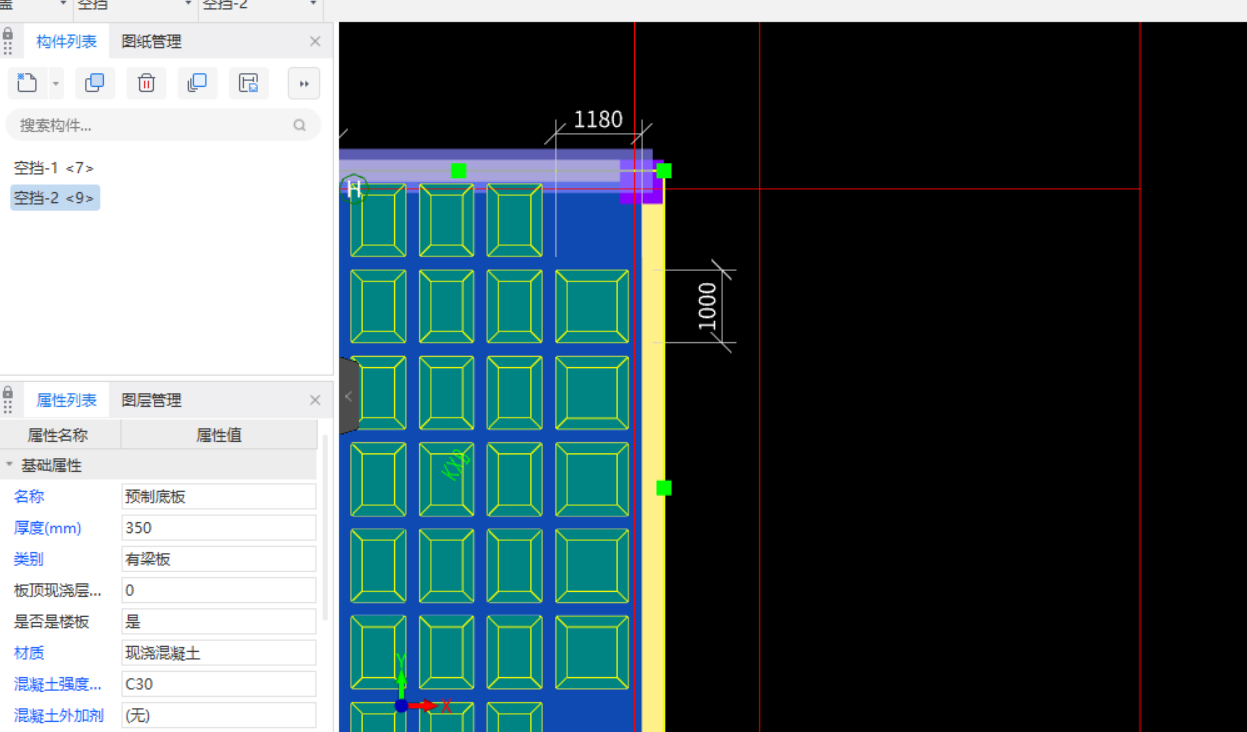Click the 属性值 column header
1247x732 pixels.
219,435
